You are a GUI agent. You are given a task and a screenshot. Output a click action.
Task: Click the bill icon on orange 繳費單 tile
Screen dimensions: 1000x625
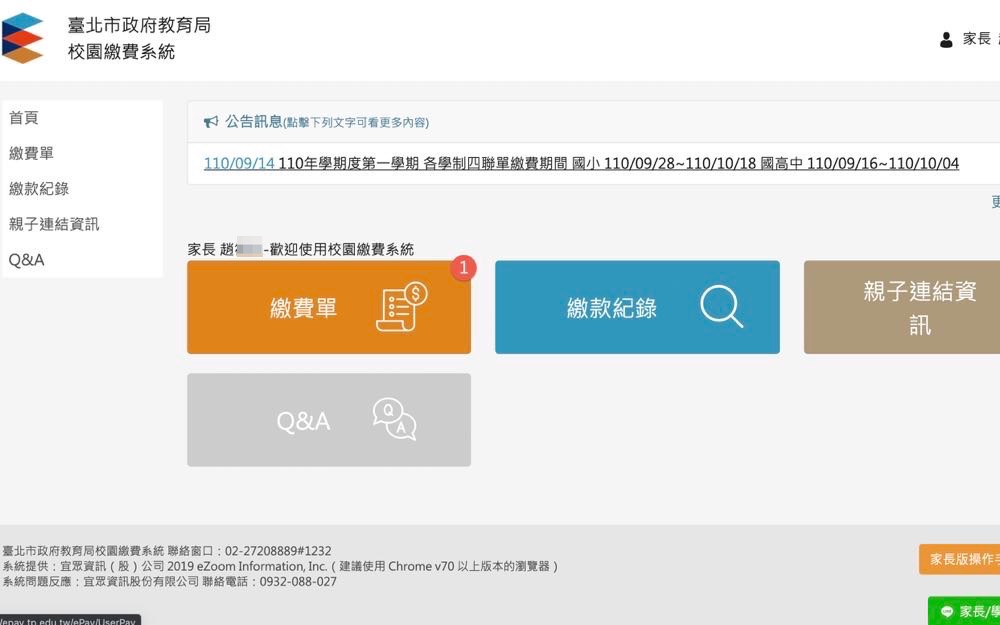[402, 307]
